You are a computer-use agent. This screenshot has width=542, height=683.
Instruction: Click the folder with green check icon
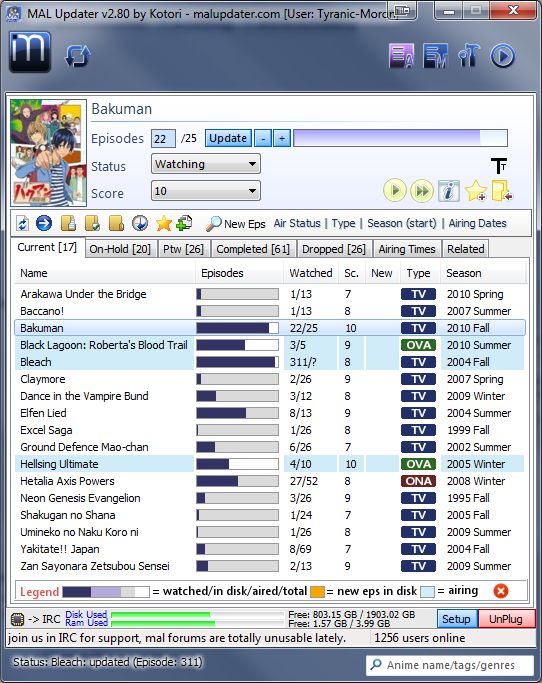(92, 223)
